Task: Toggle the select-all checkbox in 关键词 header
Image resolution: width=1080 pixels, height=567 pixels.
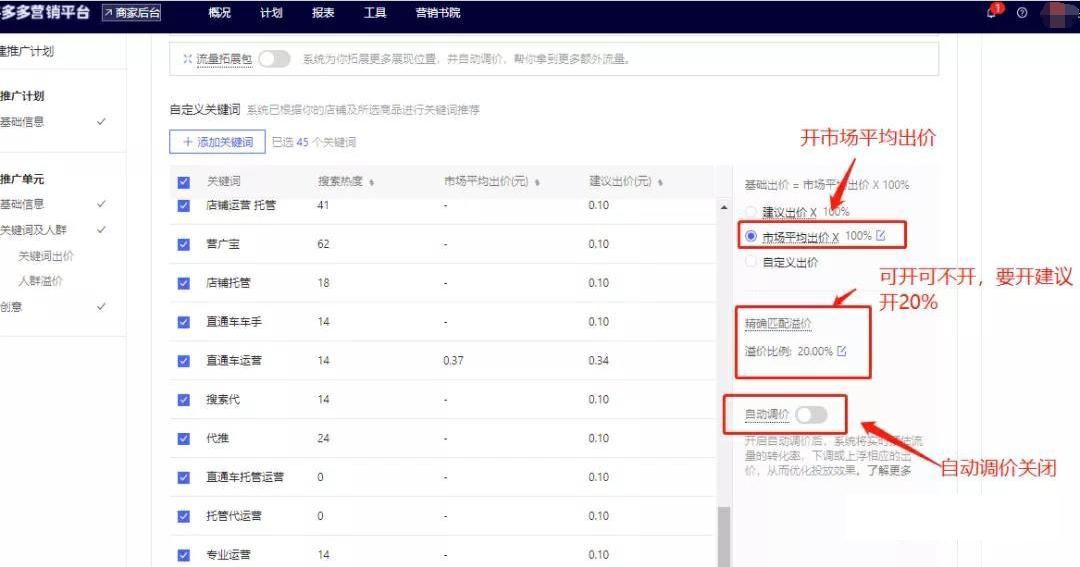Action: click(183, 183)
